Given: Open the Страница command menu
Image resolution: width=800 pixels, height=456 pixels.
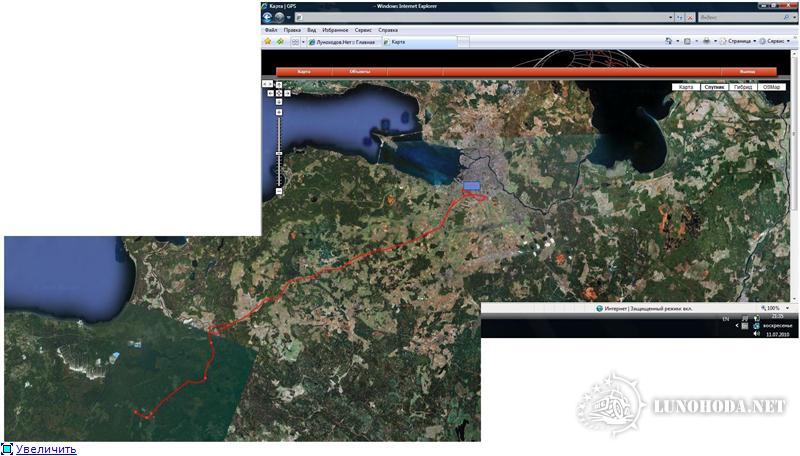Looking at the screenshot, I should tap(738, 41).
